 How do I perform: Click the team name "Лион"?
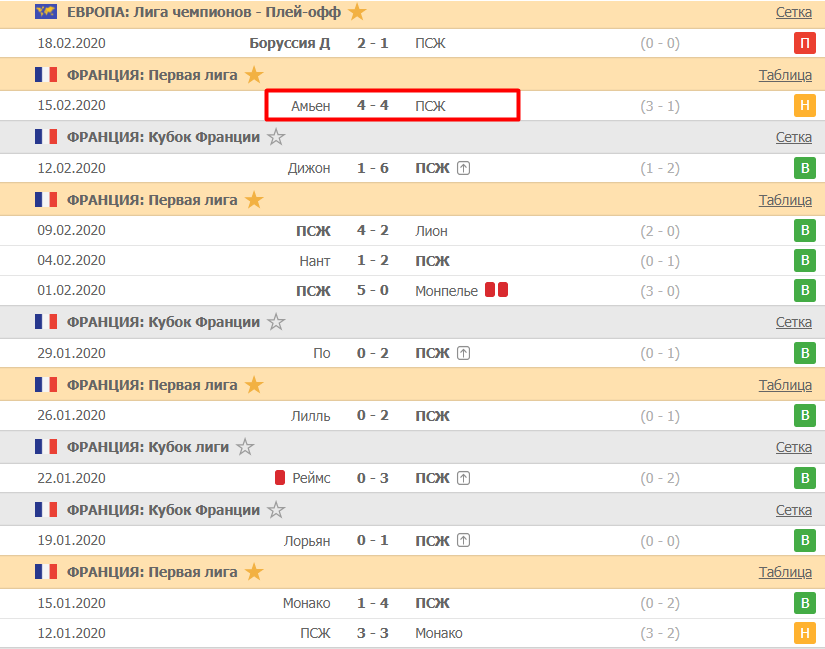pos(431,231)
